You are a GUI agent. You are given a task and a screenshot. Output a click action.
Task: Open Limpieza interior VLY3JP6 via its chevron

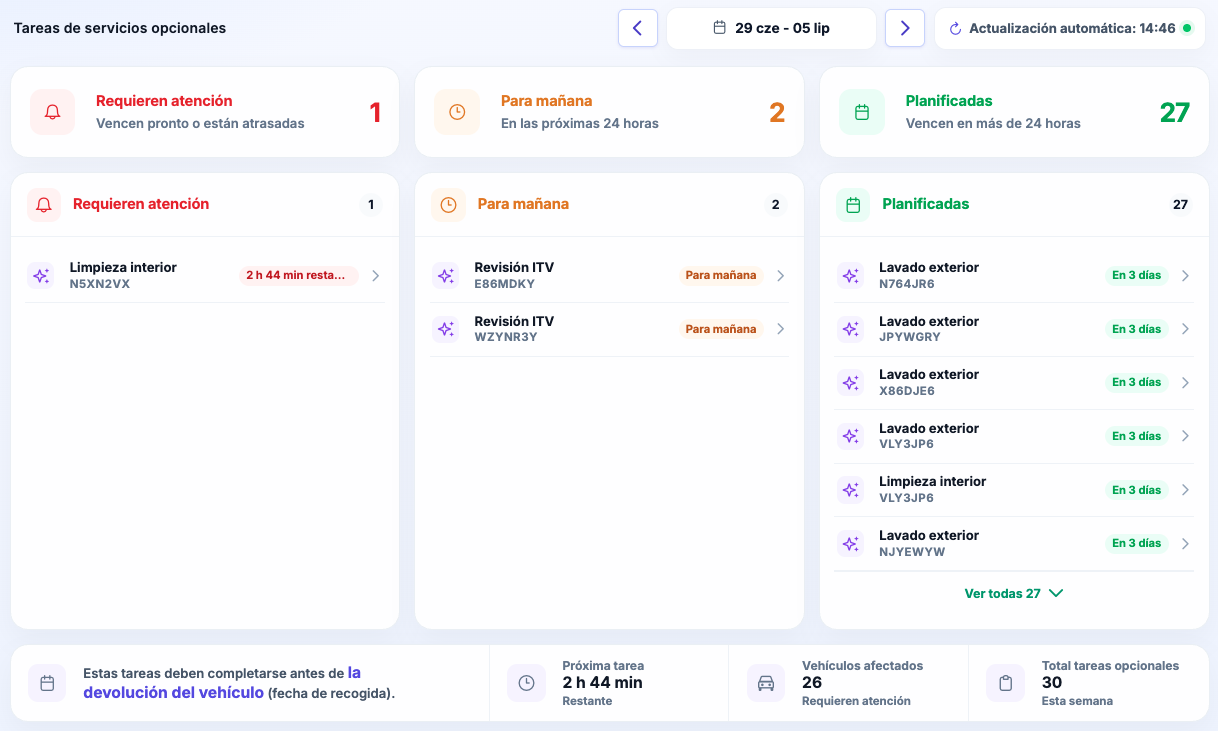tap(1185, 490)
